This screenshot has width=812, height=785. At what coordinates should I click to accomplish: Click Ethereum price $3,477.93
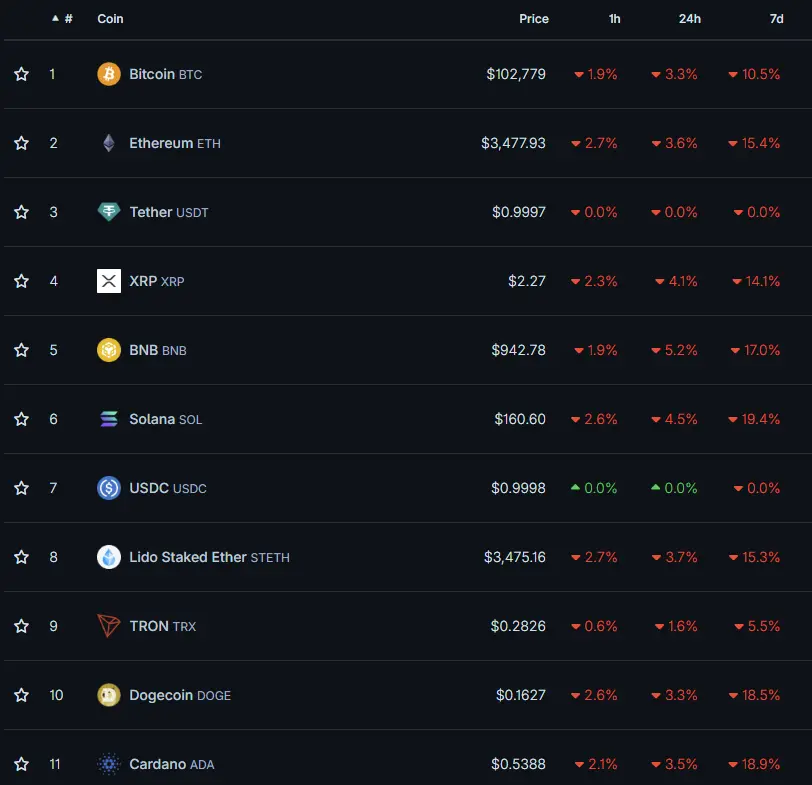pyautogui.click(x=513, y=143)
